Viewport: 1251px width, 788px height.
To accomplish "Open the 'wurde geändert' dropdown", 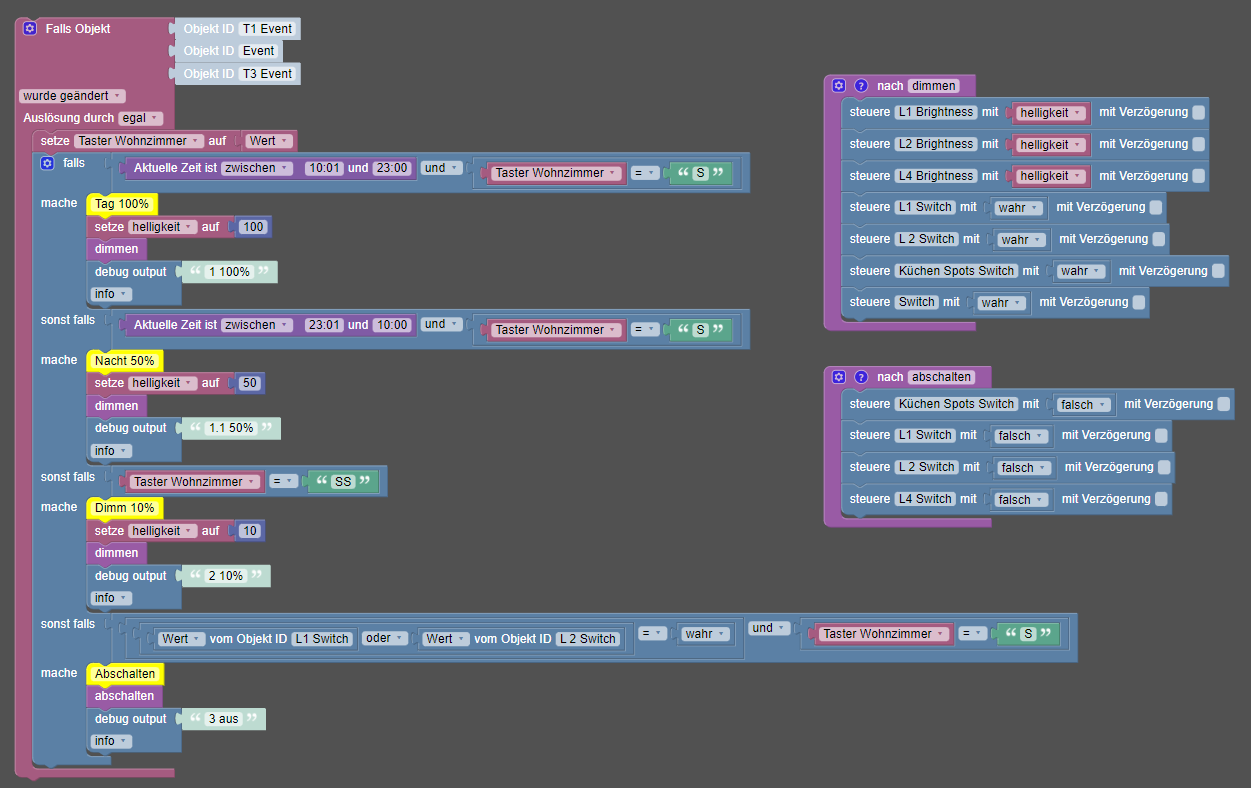I will [x=72, y=96].
